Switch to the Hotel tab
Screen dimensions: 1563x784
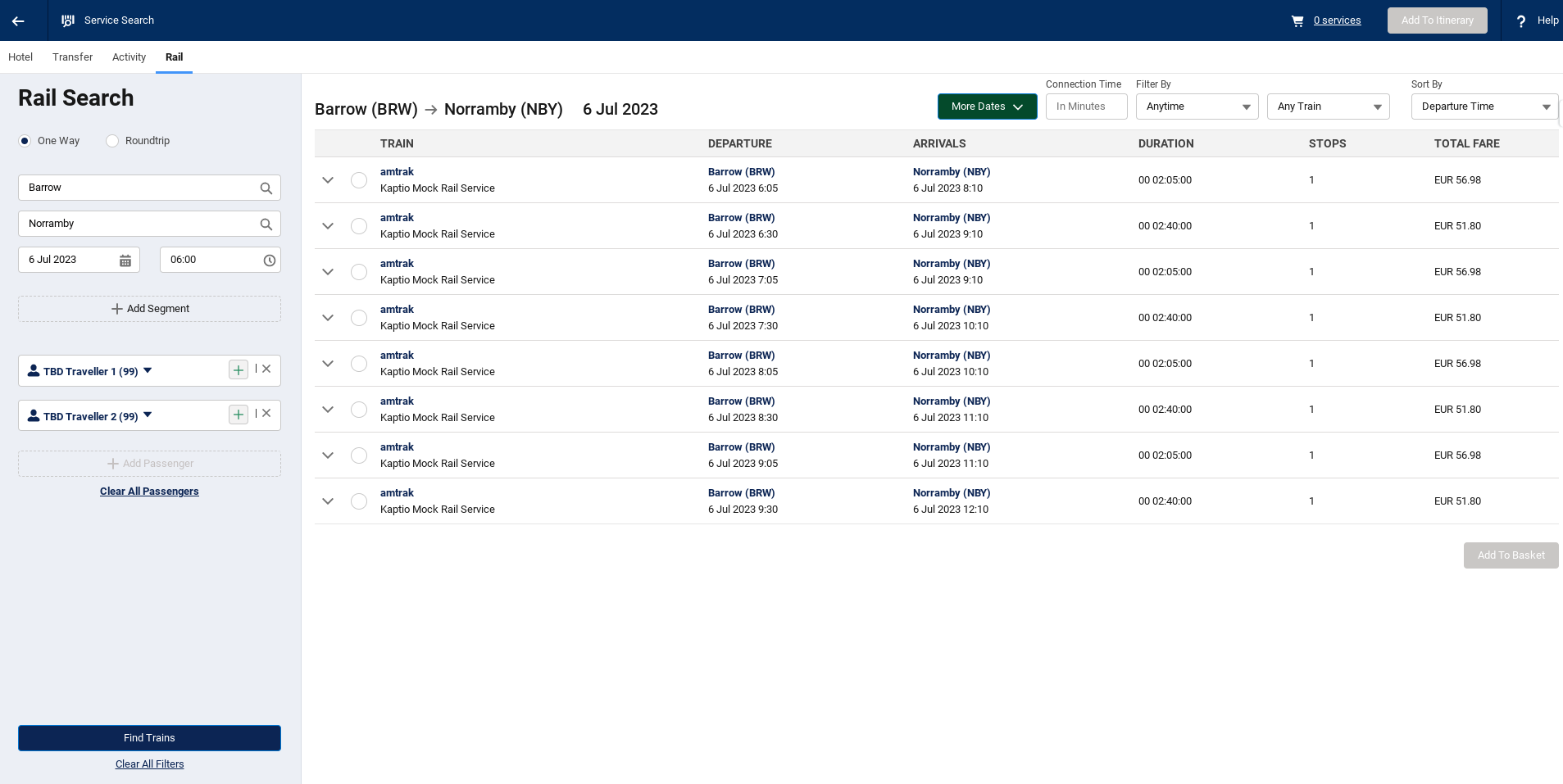click(x=20, y=57)
